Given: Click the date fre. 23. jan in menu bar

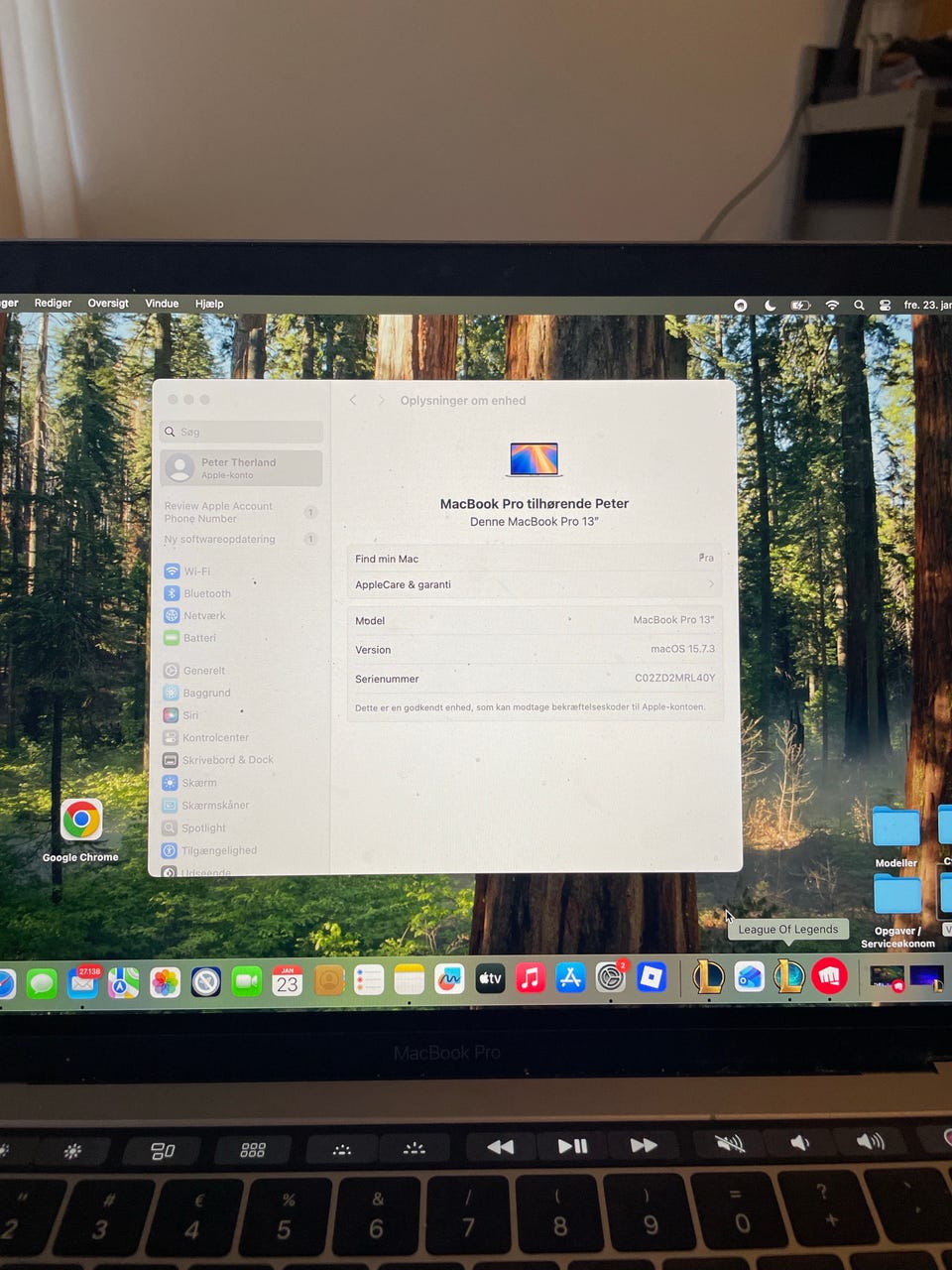Looking at the screenshot, I should pyautogui.click(x=927, y=306).
